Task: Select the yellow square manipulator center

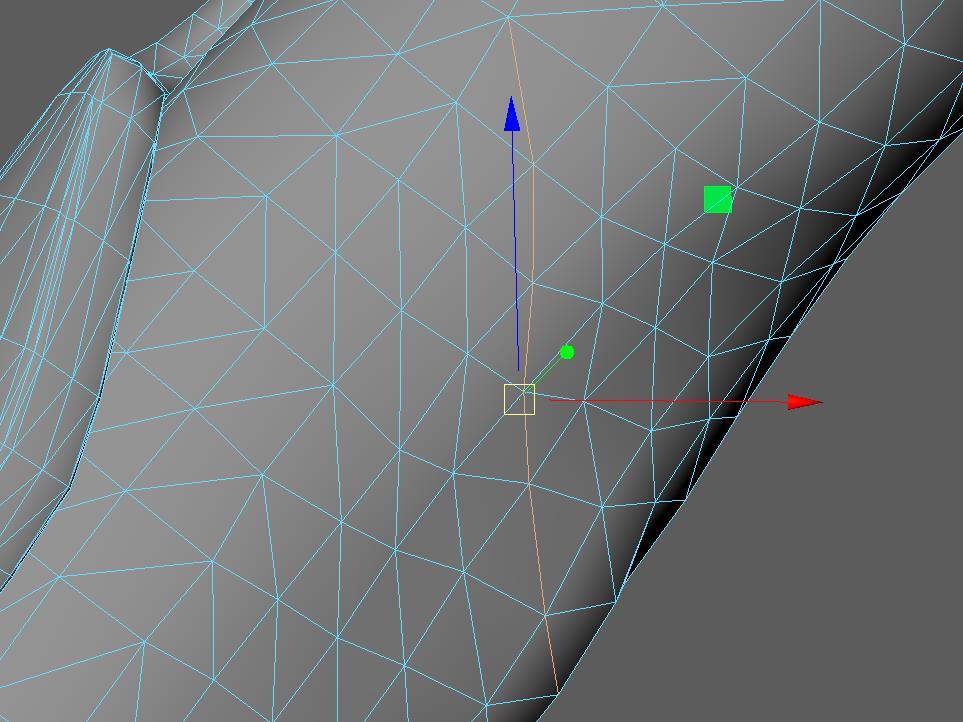Action: (519, 400)
